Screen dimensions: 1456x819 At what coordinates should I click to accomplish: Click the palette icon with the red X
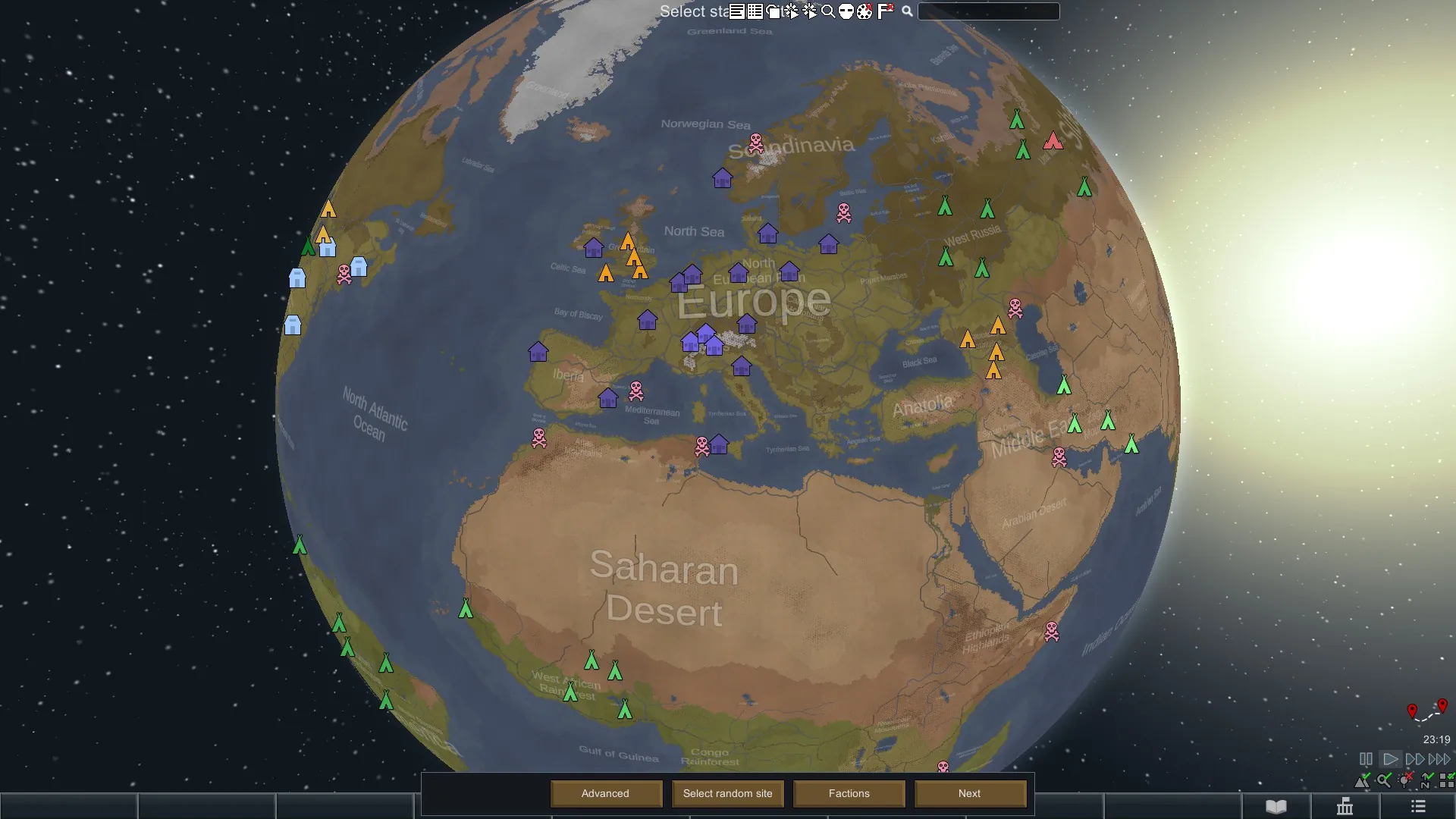point(865,11)
